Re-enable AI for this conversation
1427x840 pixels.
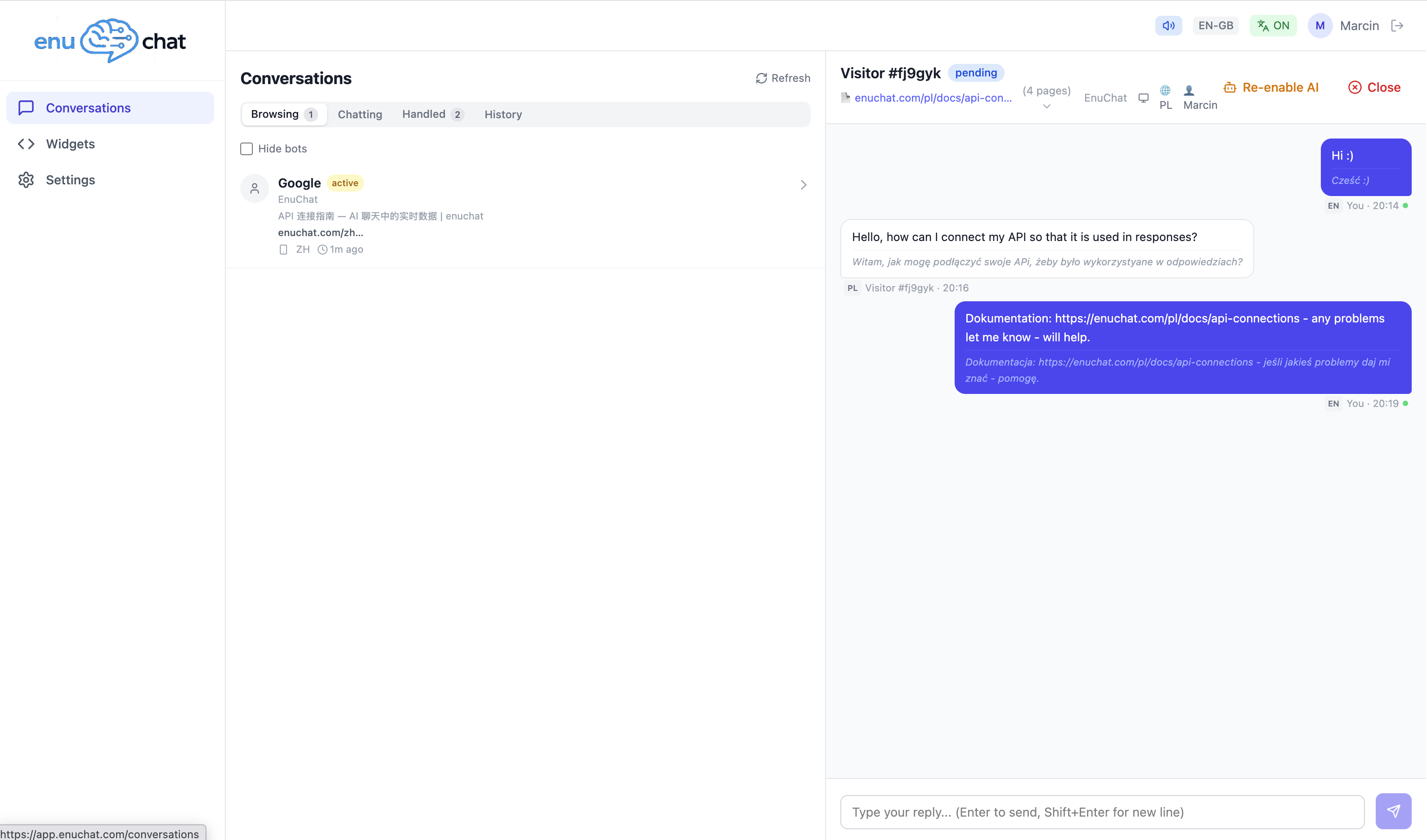click(x=1271, y=87)
